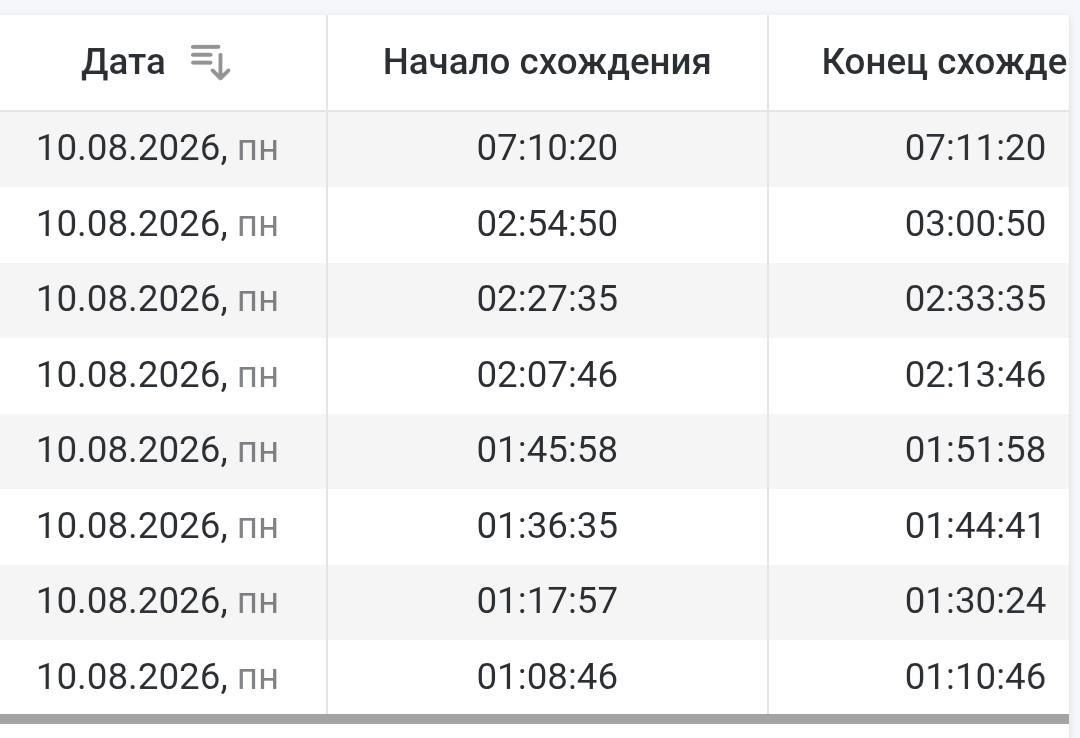Click horizontal scrollbar below the table

click(x=534, y=719)
